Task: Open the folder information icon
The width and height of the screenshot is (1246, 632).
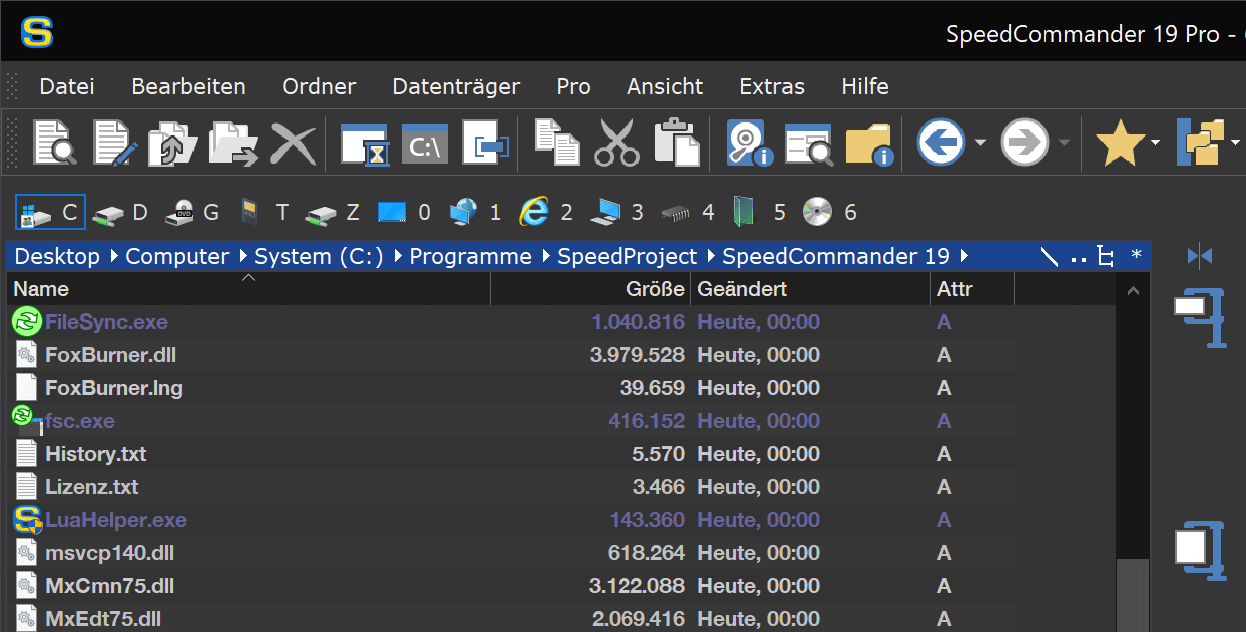Action: (x=868, y=143)
